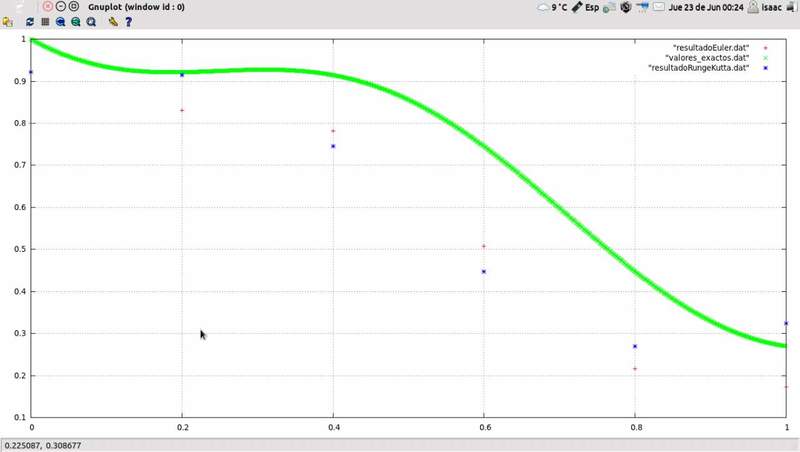The image size is (800, 452).
Task: Click the x-axis label 0.8
Action: pos(636,428)
